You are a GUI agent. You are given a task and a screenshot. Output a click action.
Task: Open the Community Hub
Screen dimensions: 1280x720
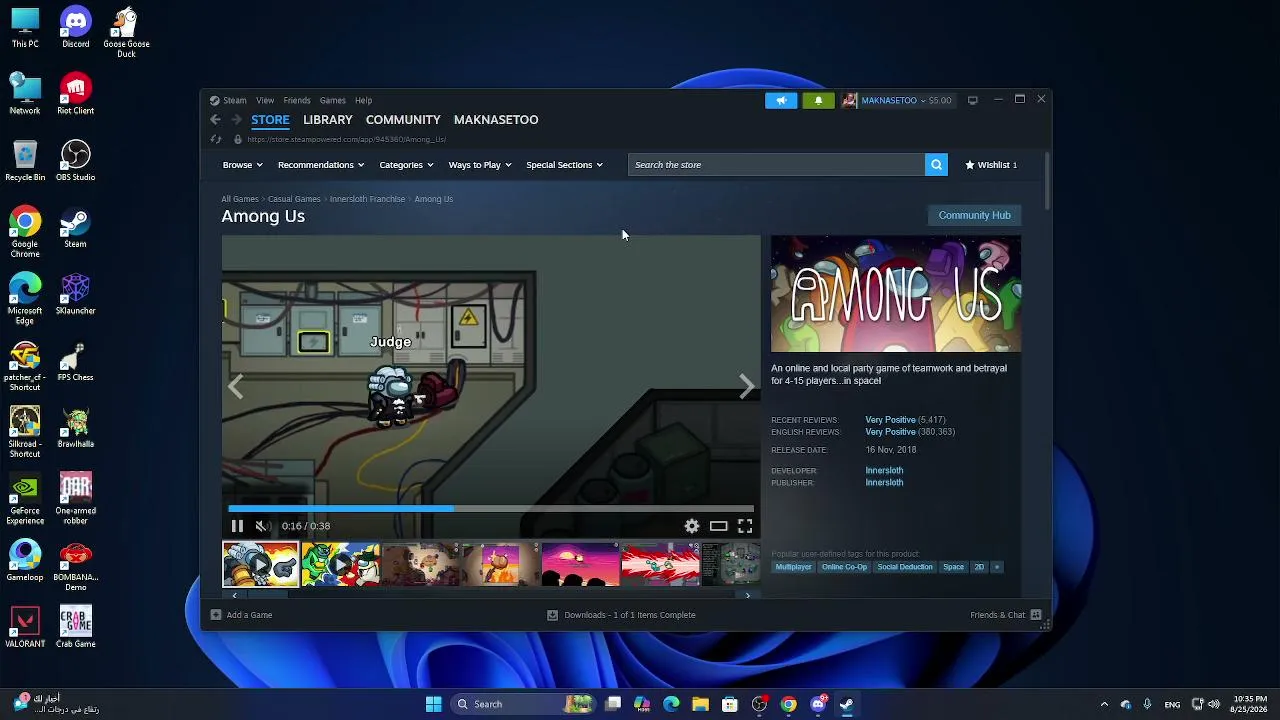(975, 215)
